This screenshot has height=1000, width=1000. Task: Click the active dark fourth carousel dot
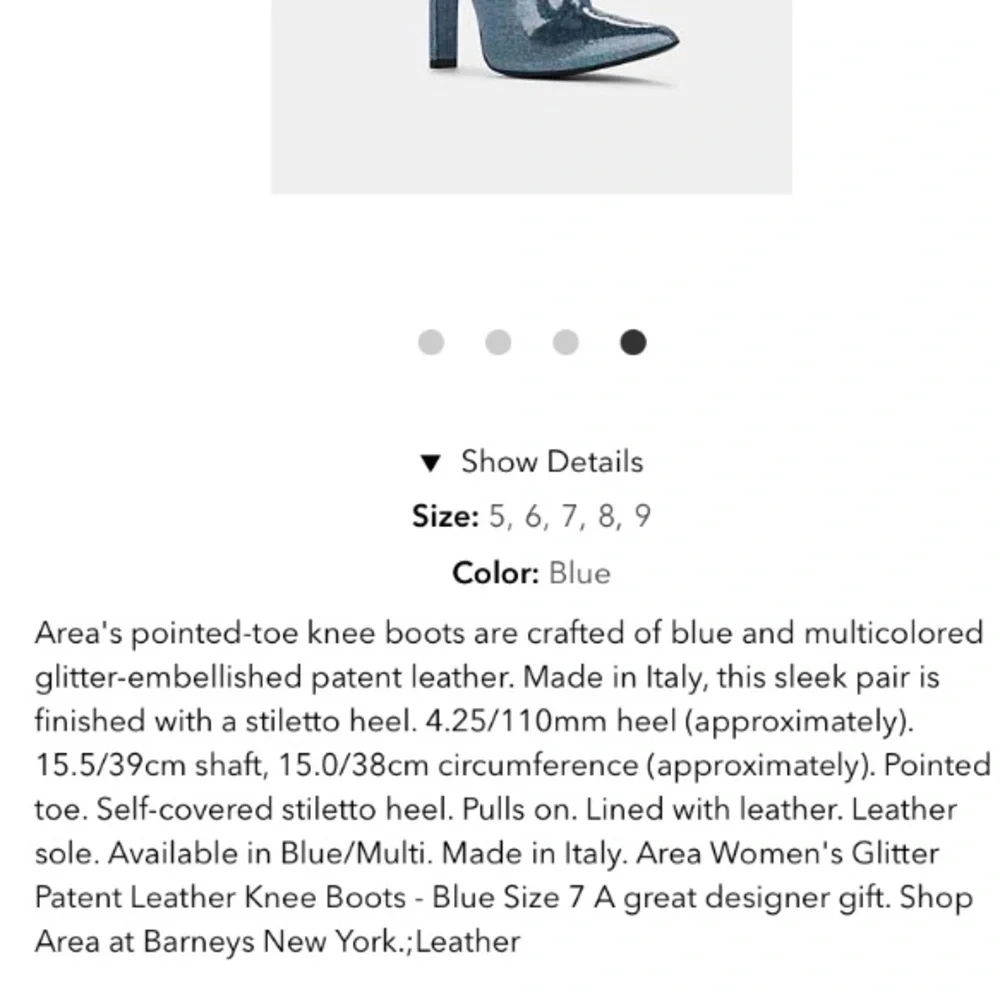(x=634, y=342)
